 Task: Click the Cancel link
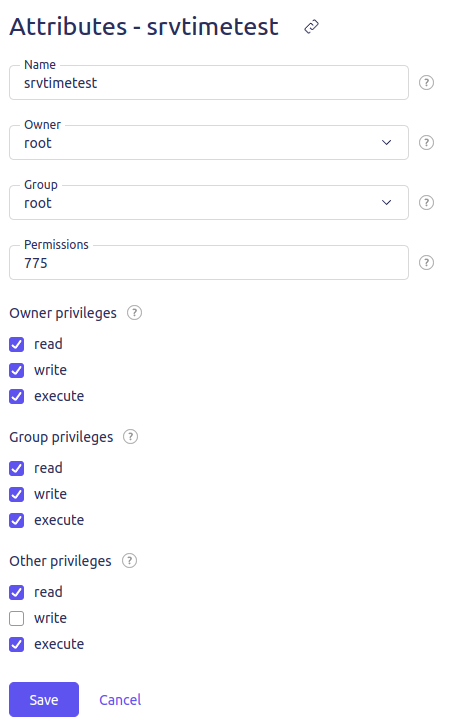[120, 700]
